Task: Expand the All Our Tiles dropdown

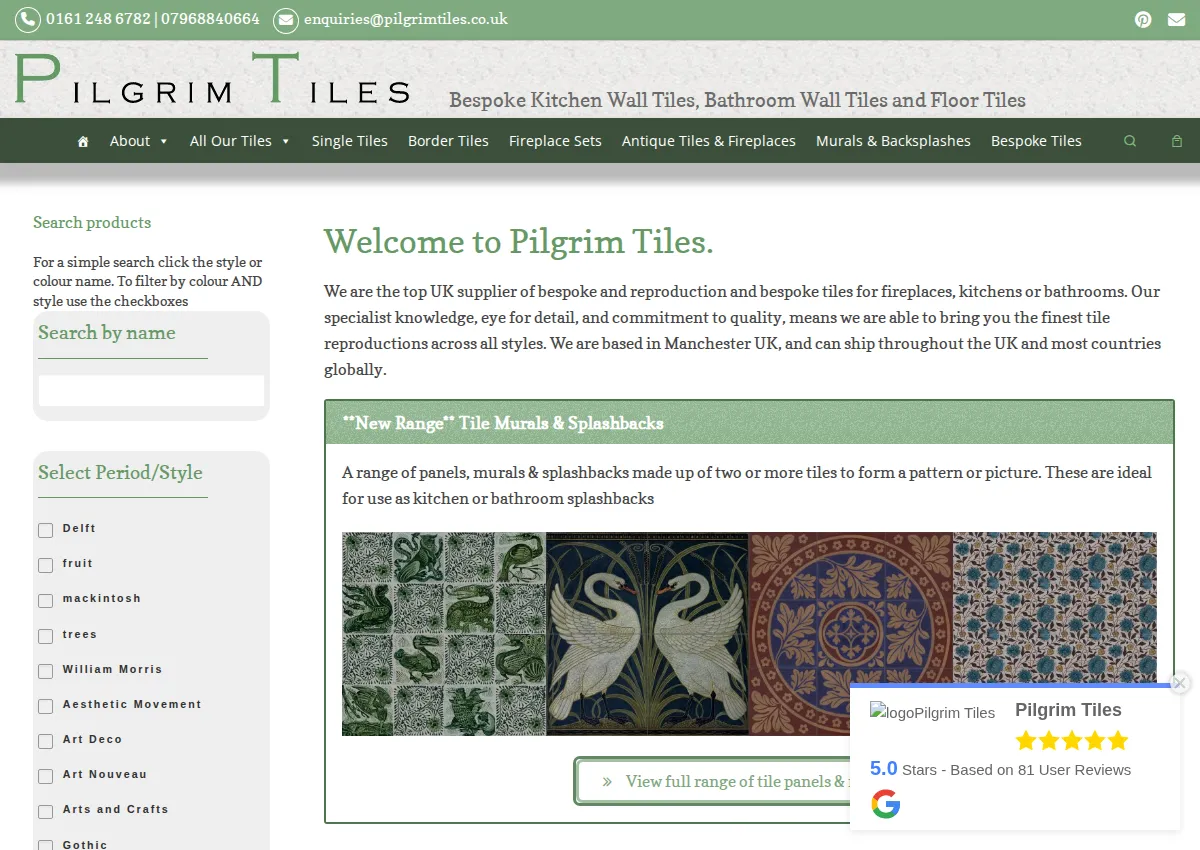Action: point(240,141)
